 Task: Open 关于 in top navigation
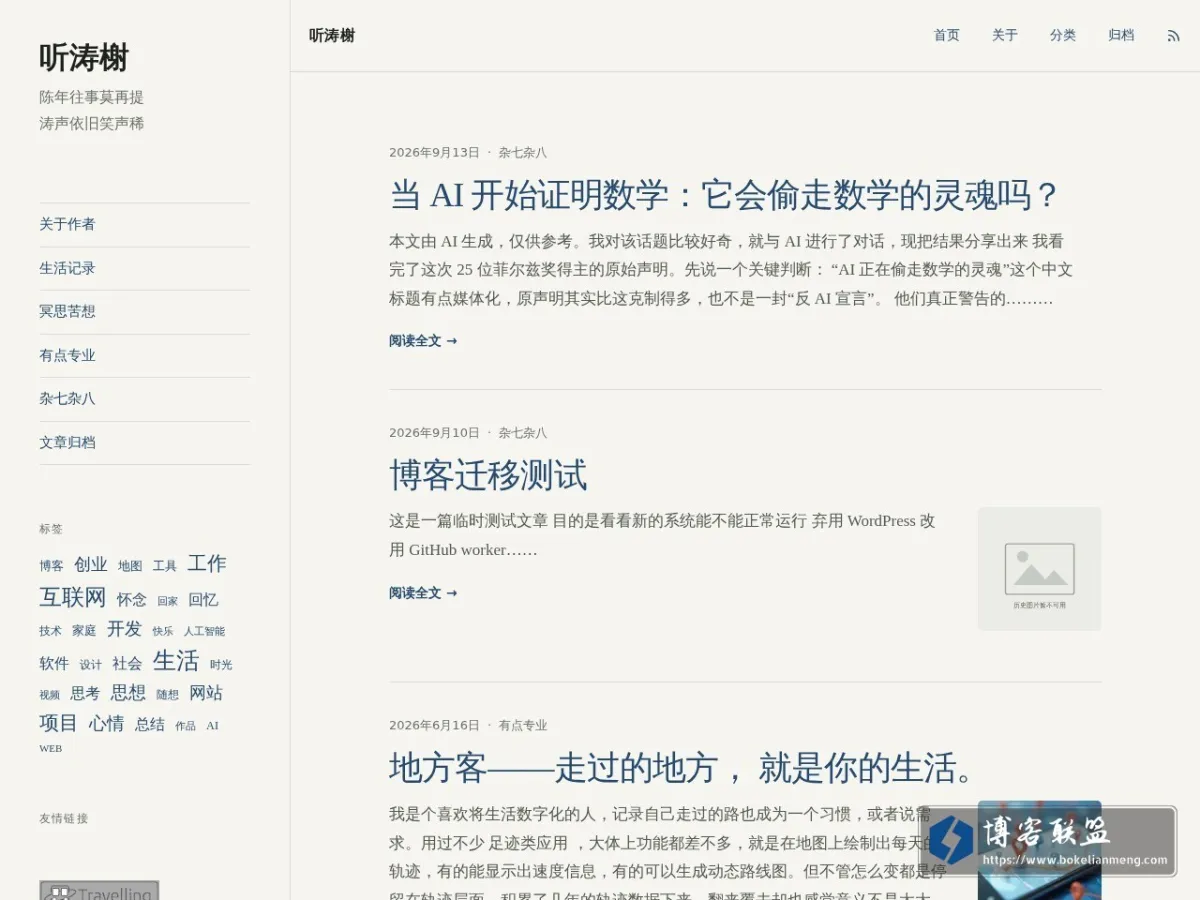tap(1004, 35)
